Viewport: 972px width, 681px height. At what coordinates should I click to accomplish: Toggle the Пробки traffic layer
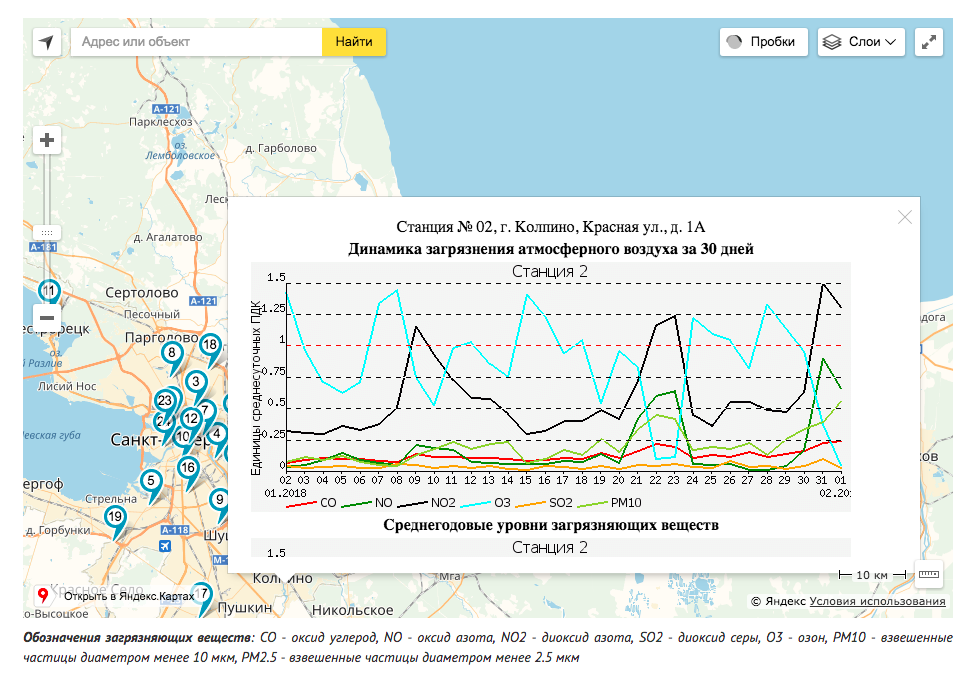[x=764, y=42]
